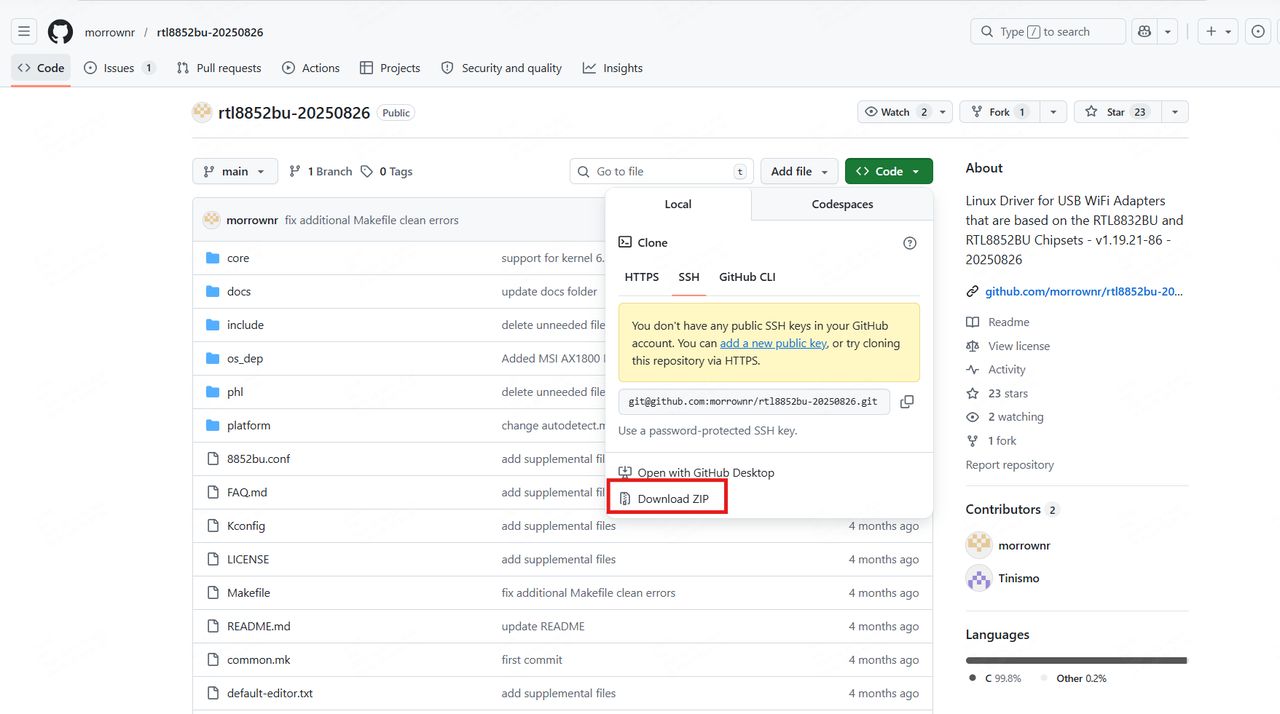Click the include folder icon
This screenshot has height=714, width=1280.
tap(212, 325)
